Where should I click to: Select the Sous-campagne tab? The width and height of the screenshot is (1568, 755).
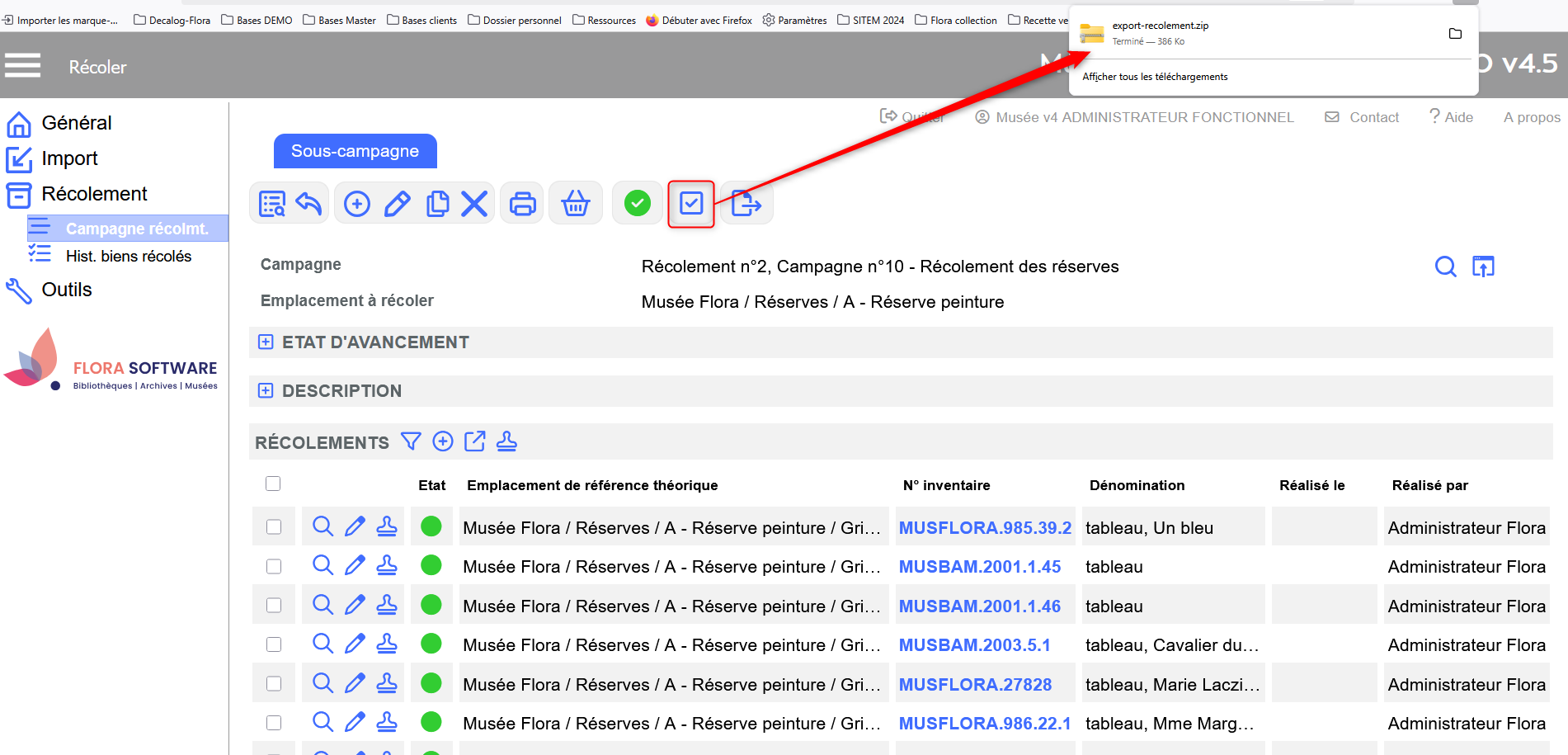pos(355,151)
